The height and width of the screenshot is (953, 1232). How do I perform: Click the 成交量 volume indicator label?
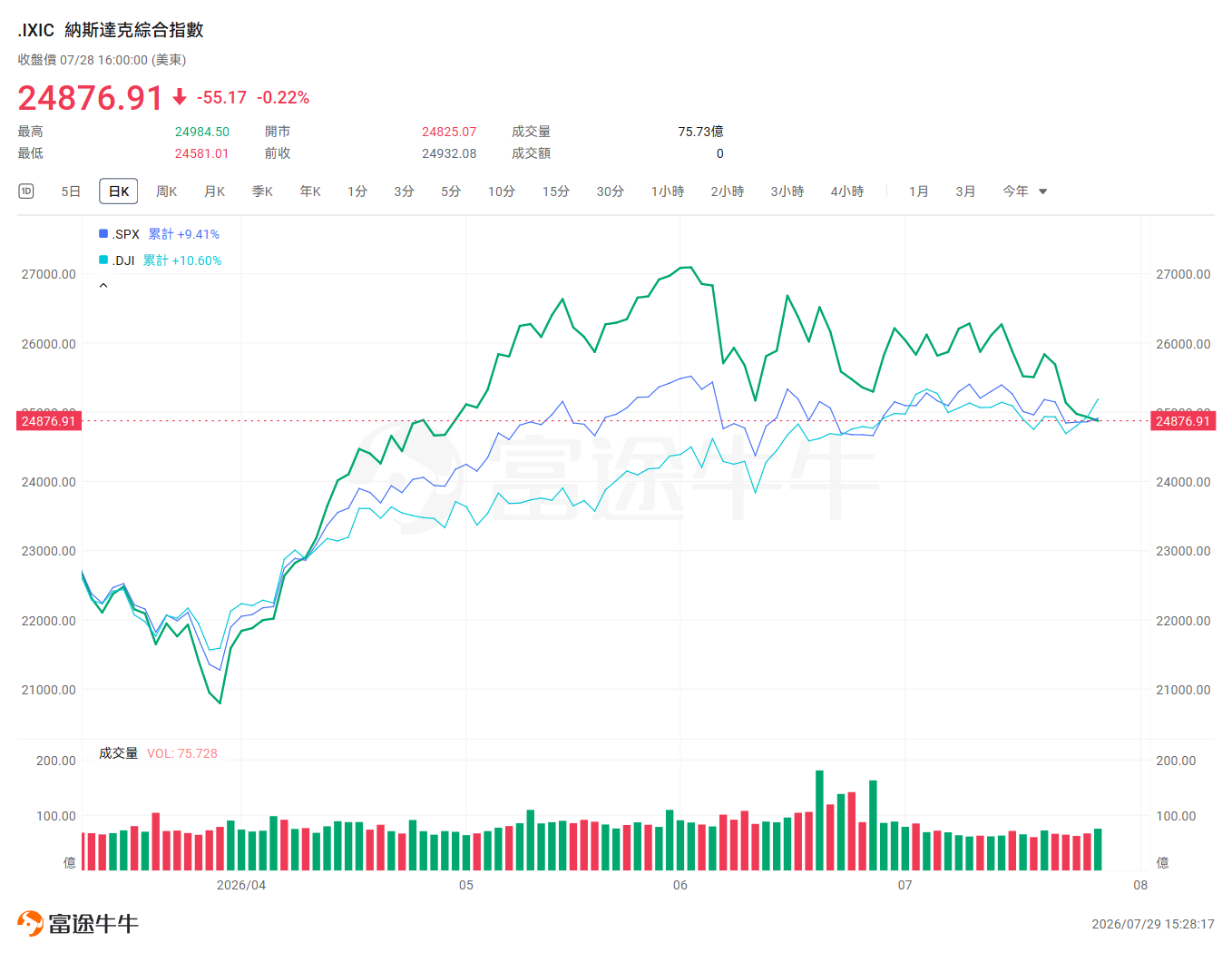(x=118, y=753)
